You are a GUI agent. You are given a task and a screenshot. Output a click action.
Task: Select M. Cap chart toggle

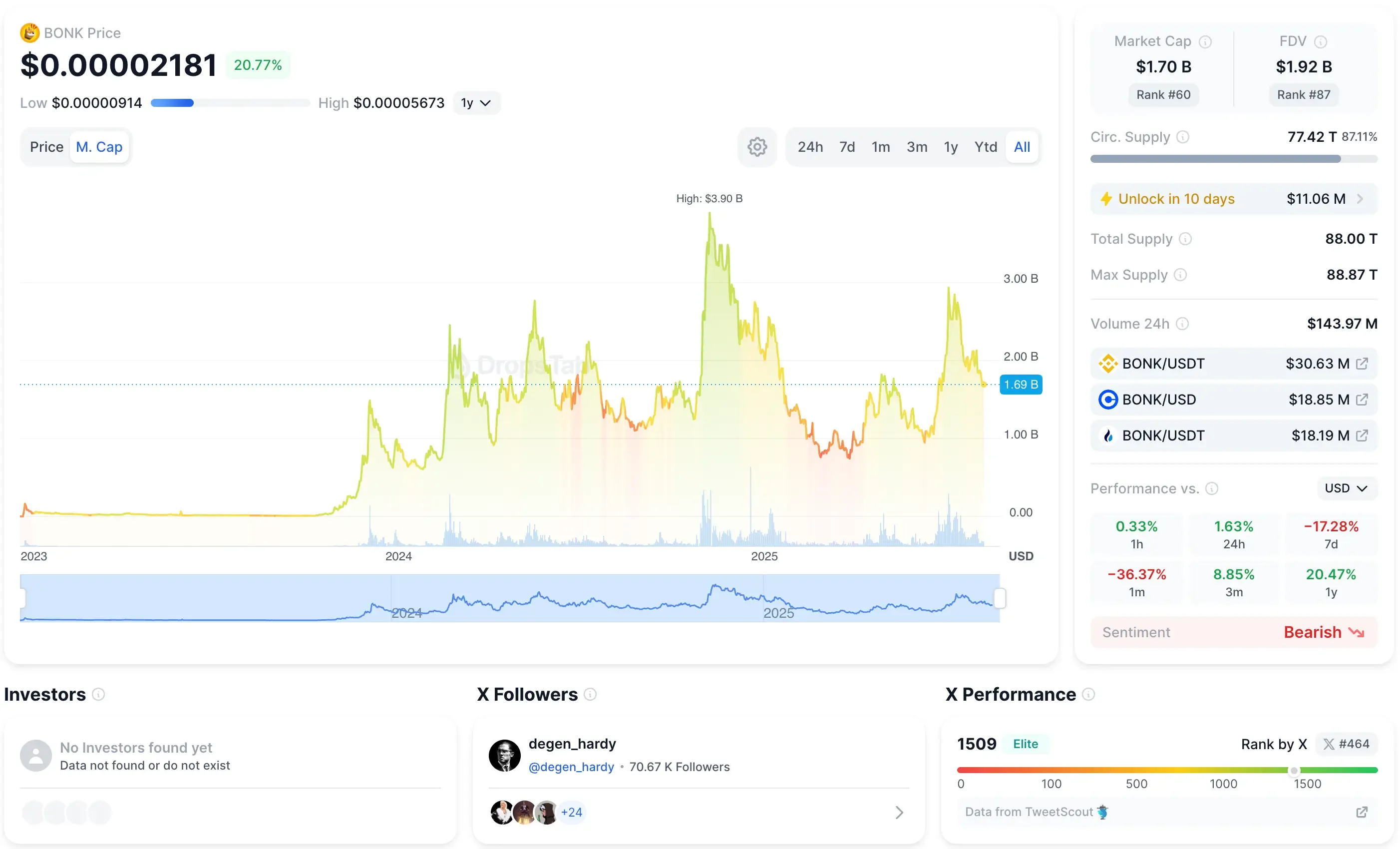pyautogui.click(x=99, y=147)
